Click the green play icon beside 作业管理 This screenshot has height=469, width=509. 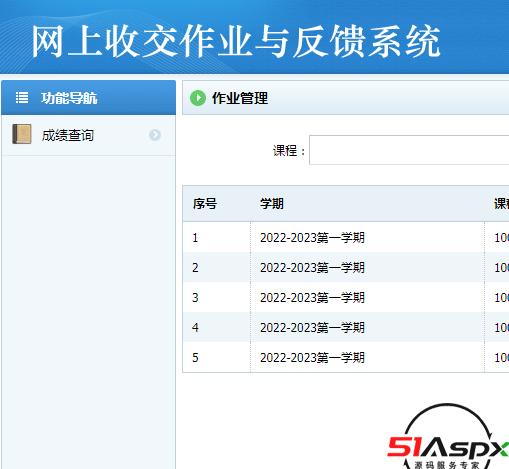pyautogui.click(x=198, y=98)
